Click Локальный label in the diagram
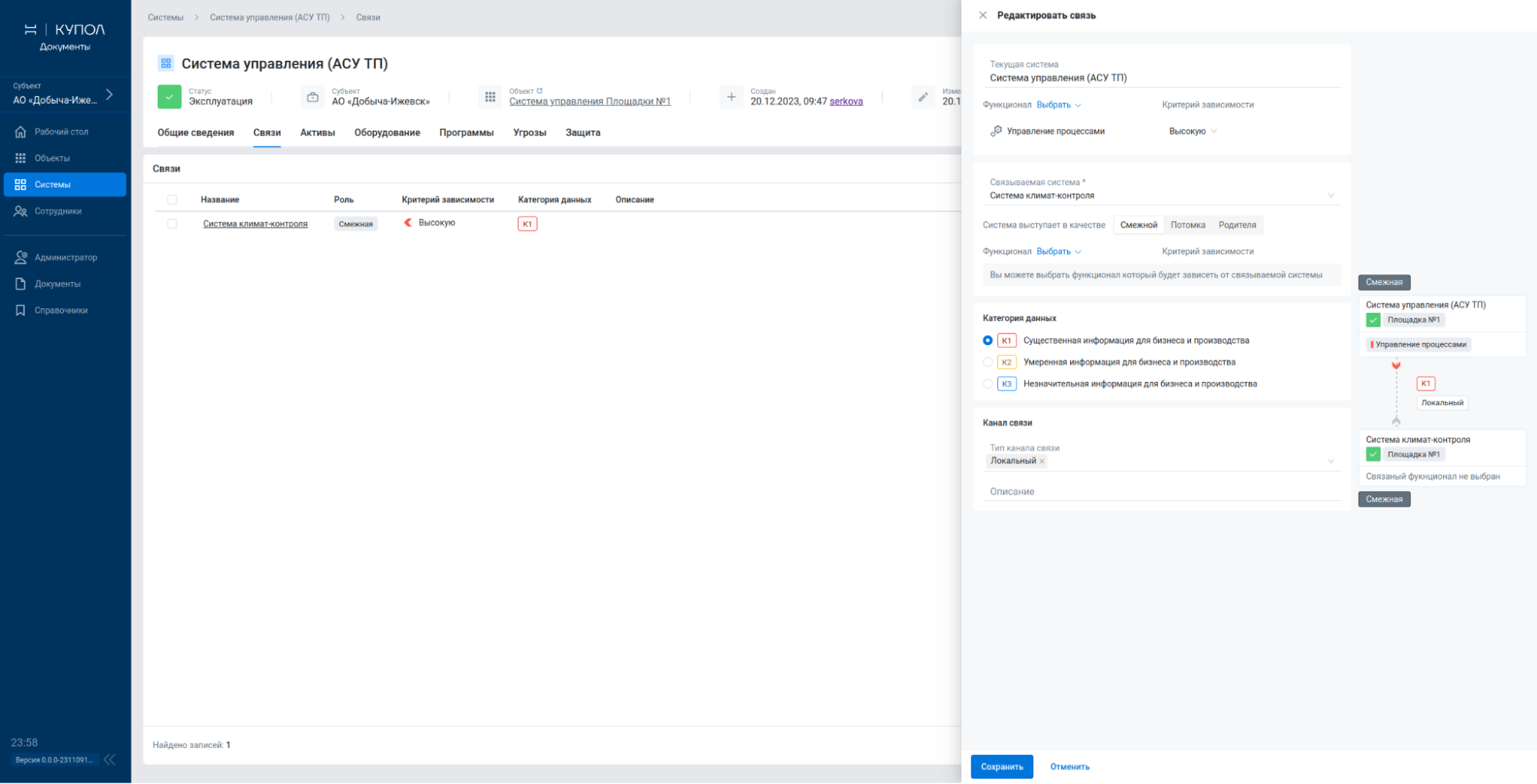The height and width of the screenshot is (784, 1537). pyautogui.click(x=1442, y=403)
